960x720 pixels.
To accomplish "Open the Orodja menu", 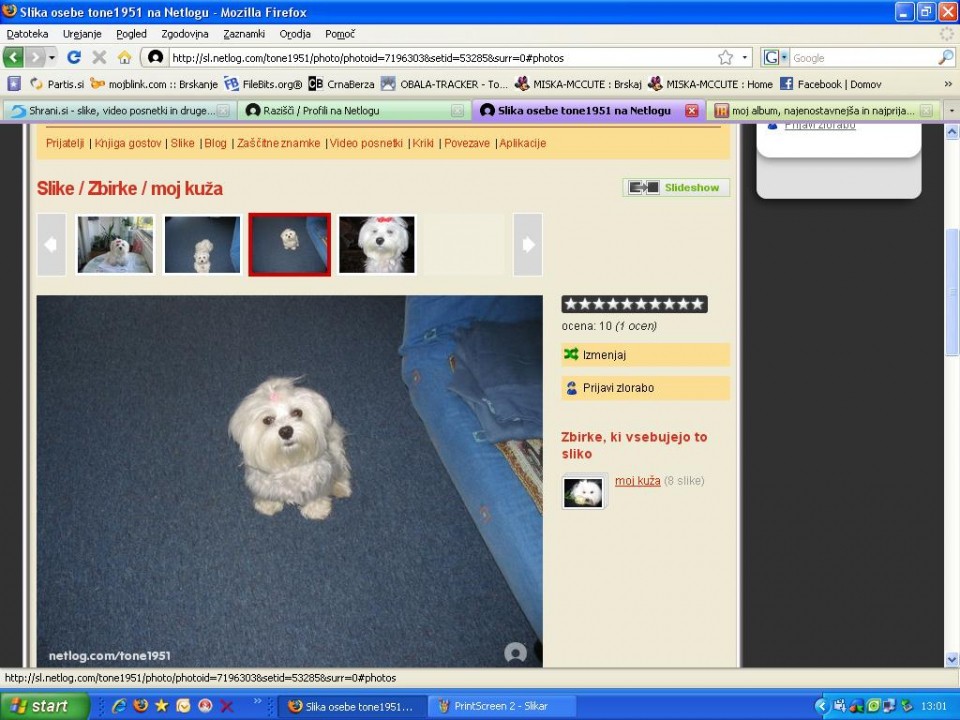I will point(295,34).
